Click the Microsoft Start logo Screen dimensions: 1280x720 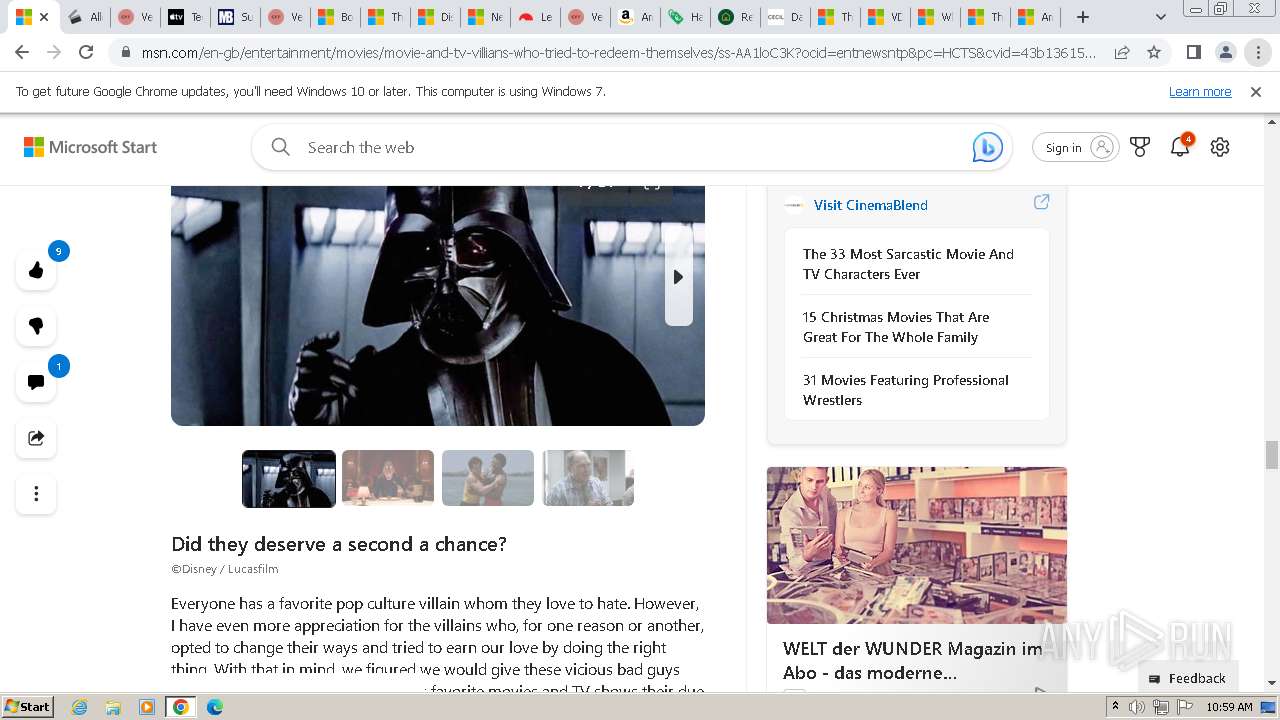(91, 147)
